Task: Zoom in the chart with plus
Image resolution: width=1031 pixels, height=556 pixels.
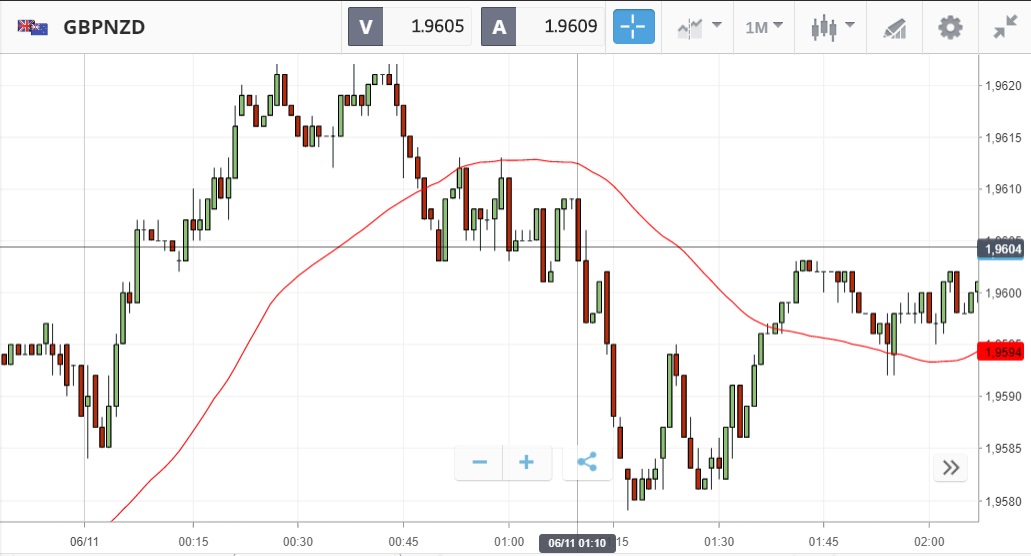Action: [526, 462]
